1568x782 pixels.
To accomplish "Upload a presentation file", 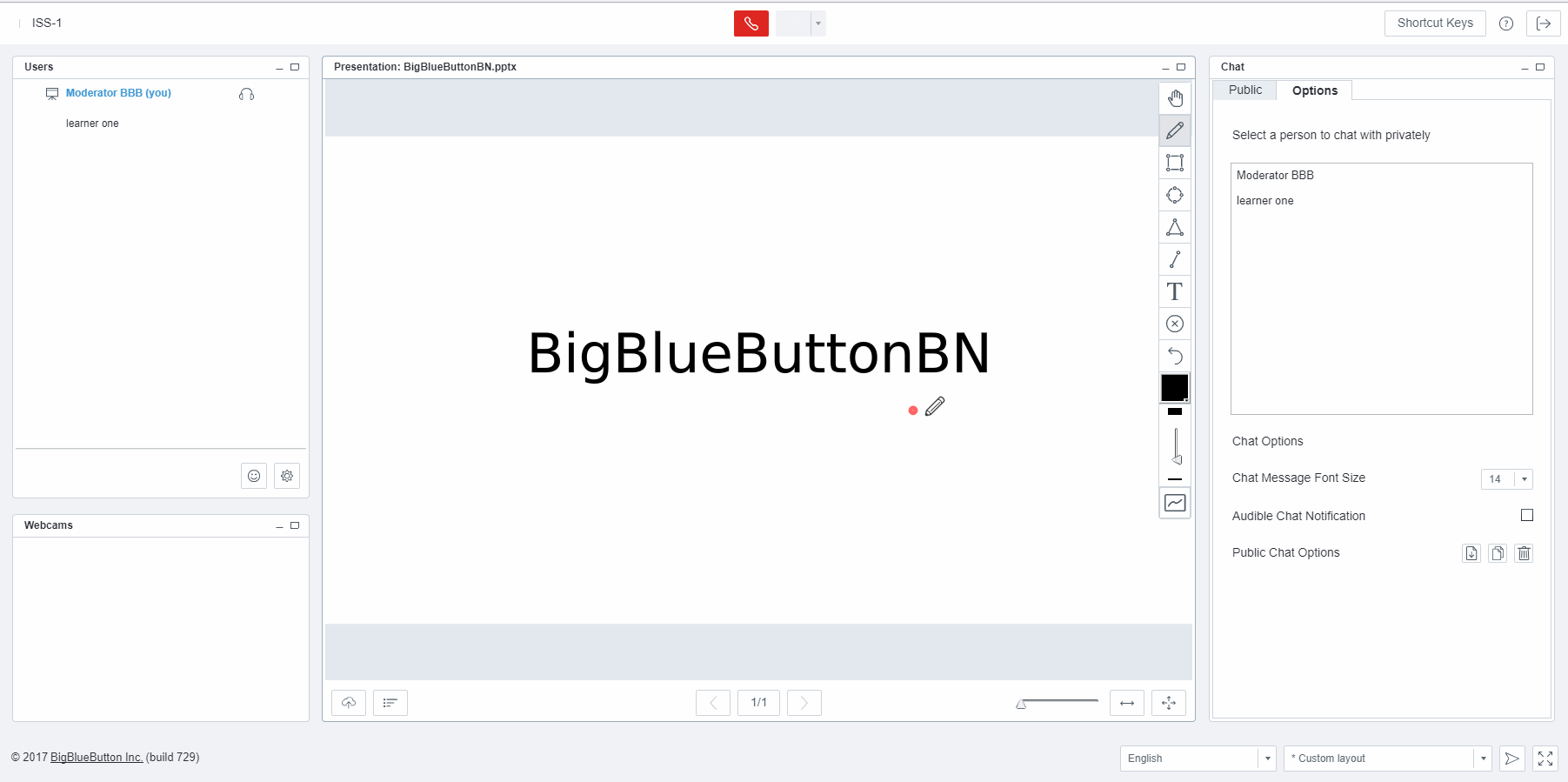I will pyautogui.click(x=349, y=703).
